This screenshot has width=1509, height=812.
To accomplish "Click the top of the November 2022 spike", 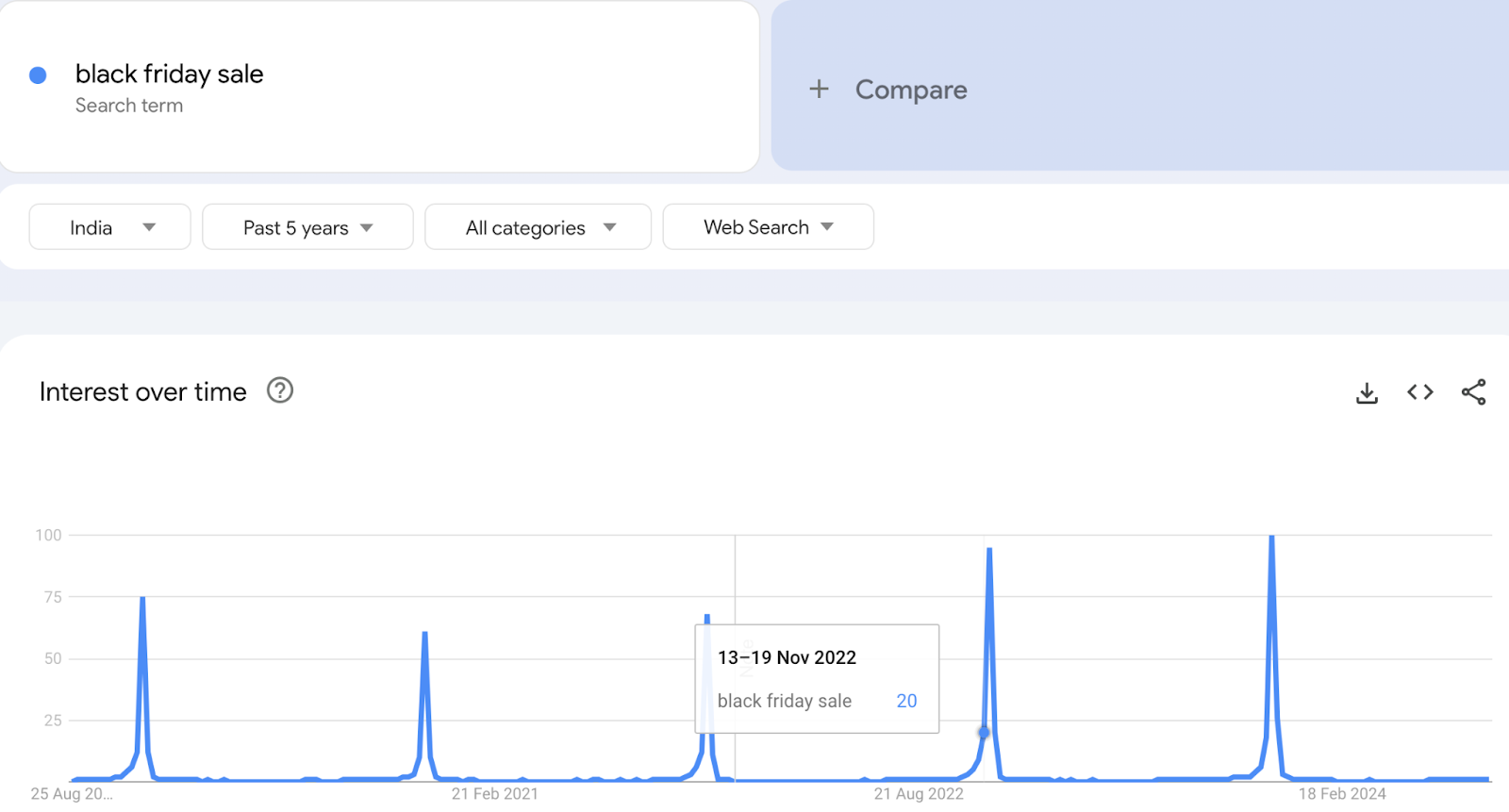I will [988, 550].
